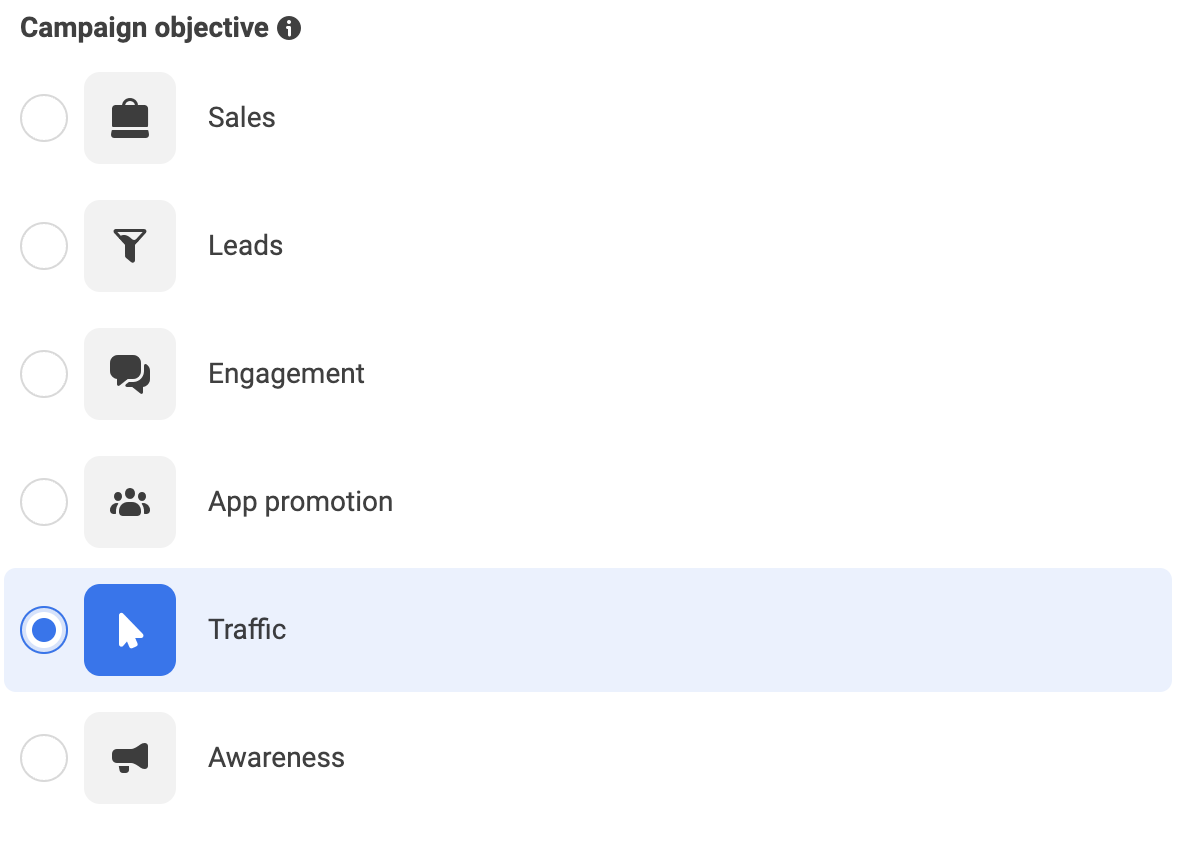Select the Sales radio button

[44, 118]
